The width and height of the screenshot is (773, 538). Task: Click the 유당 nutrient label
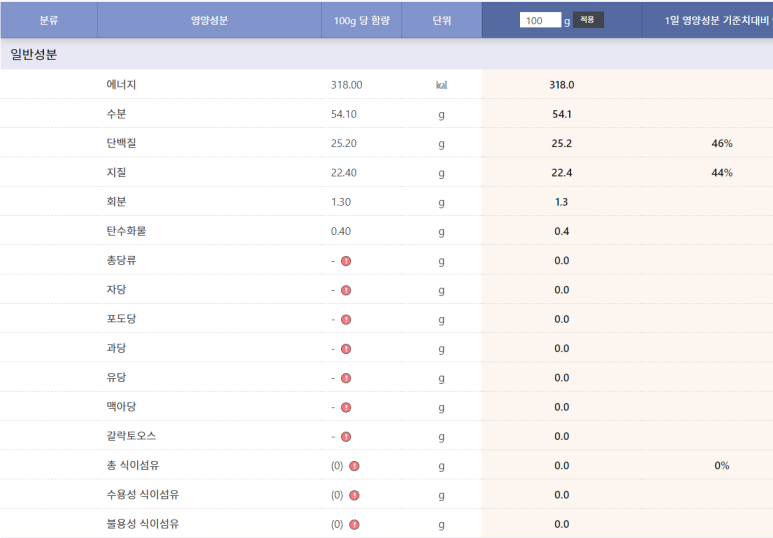pos(116,377)
